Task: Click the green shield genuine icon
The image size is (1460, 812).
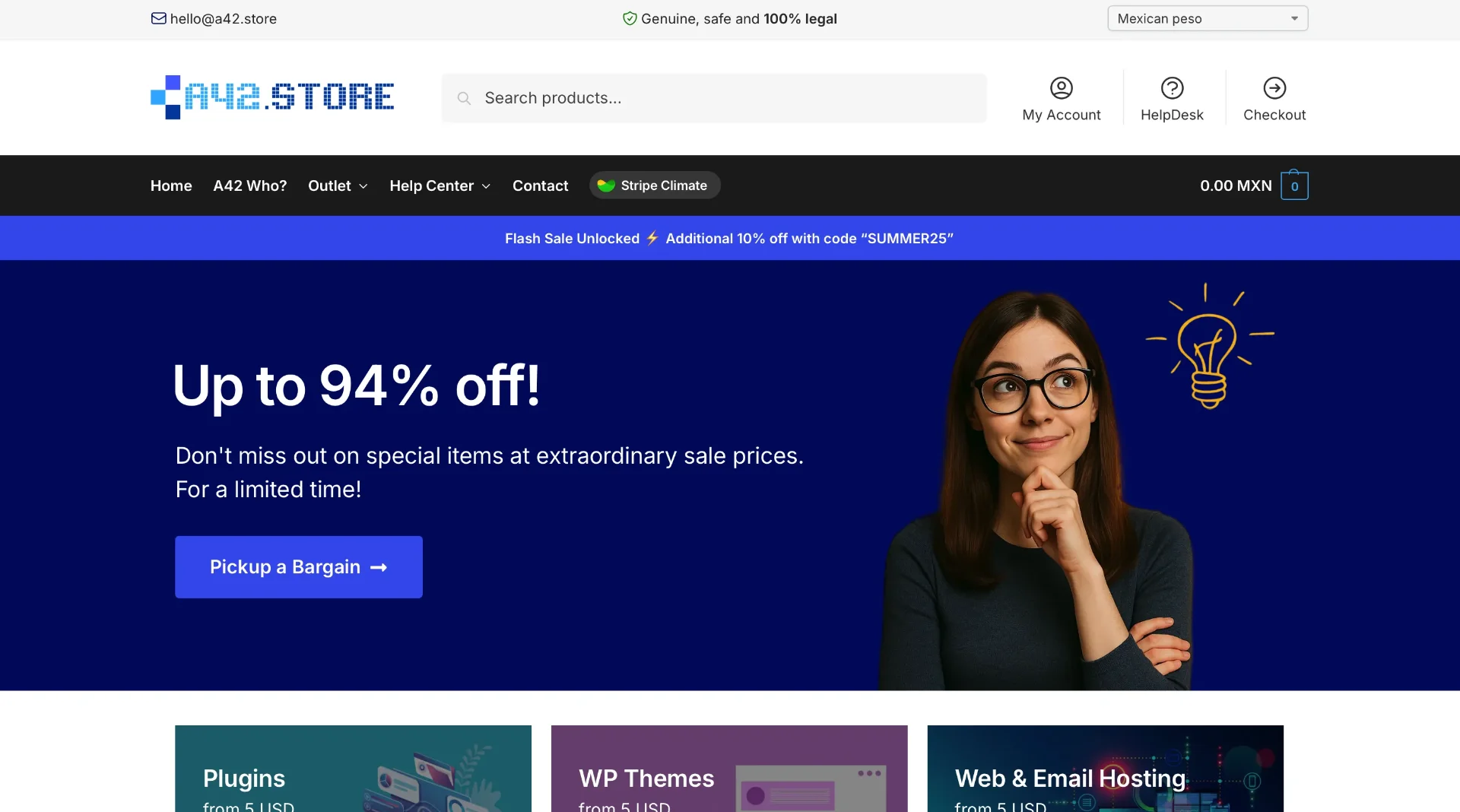Action: click(x=630, y=18)
